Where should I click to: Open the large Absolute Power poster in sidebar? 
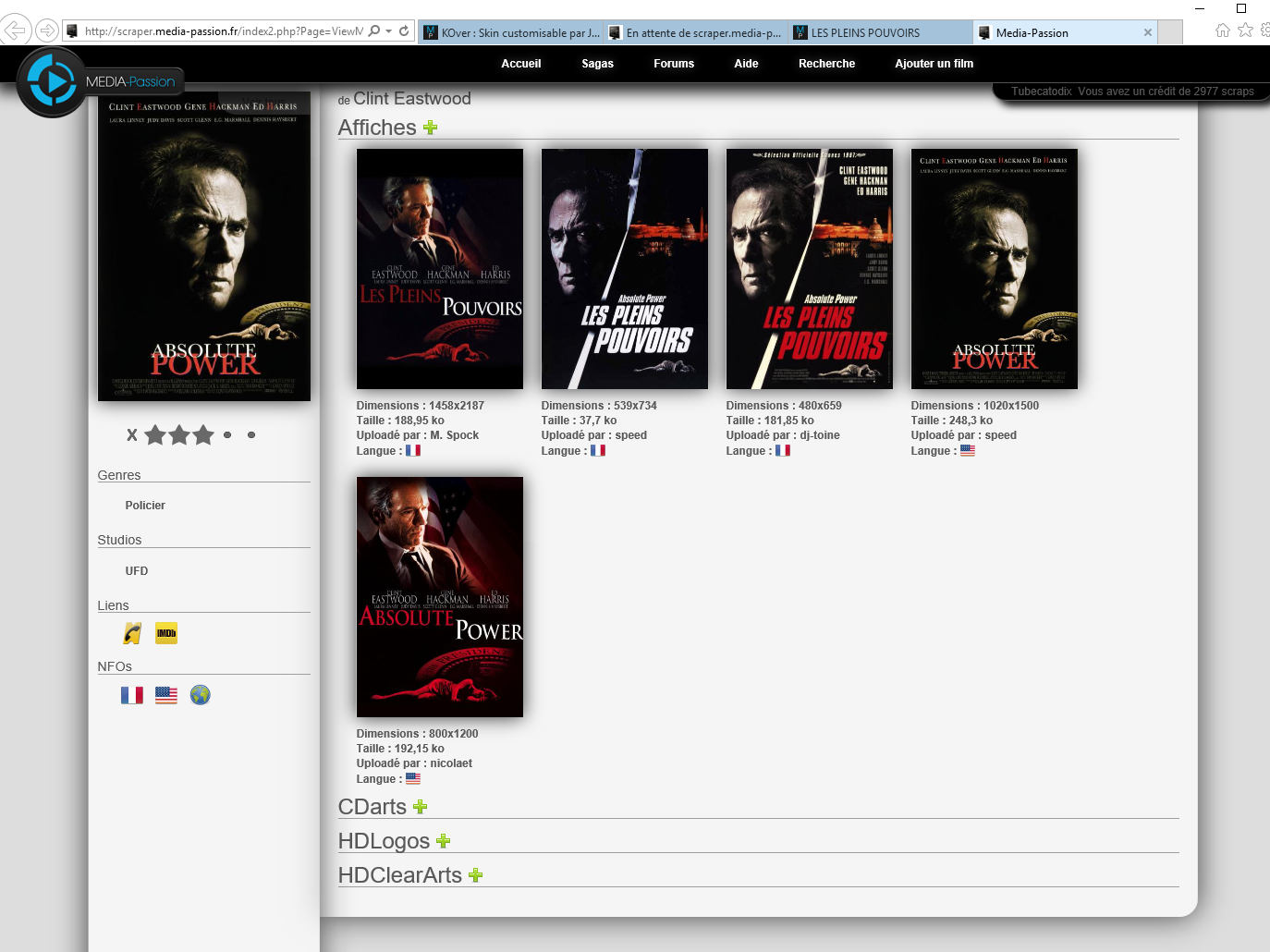point(204,246)
